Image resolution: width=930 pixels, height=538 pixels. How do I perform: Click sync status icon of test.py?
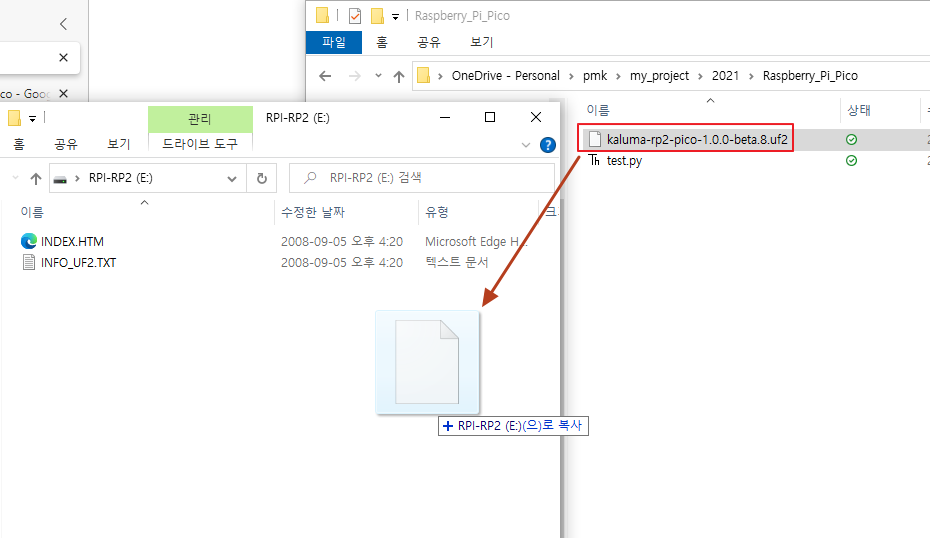click(x=851, y=161)
